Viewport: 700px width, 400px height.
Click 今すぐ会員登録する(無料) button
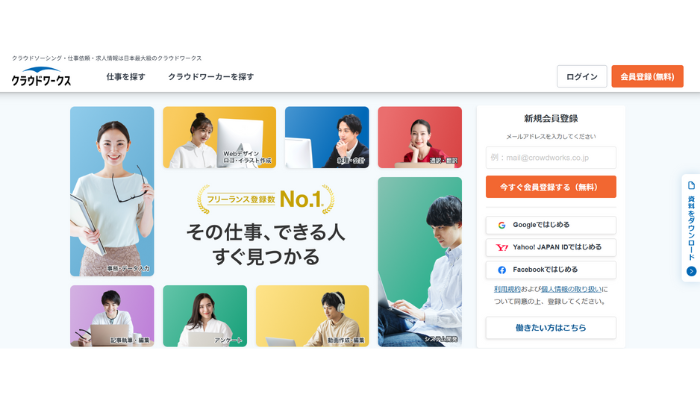pos(551,187)
